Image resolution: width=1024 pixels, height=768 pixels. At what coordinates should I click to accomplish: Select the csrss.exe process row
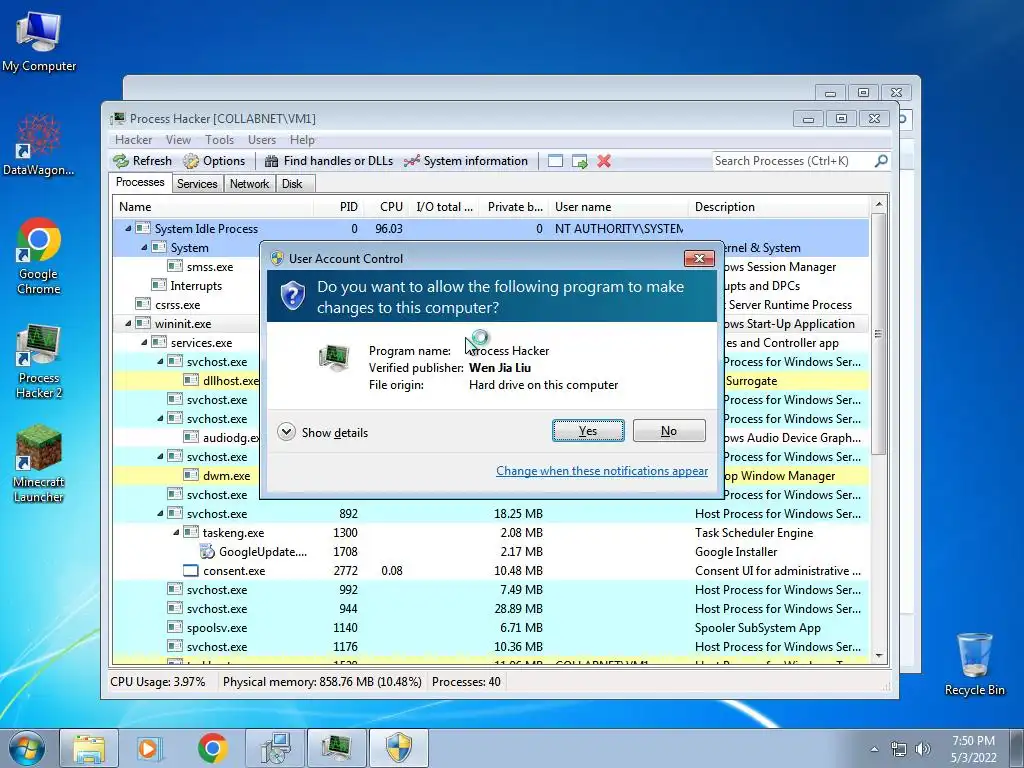(187, 304)
